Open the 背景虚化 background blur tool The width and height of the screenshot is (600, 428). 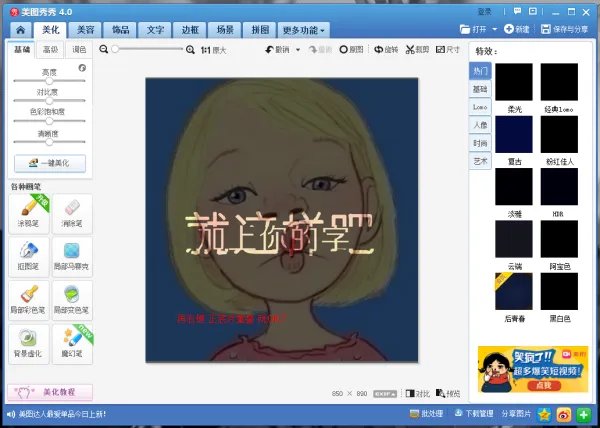[29, 344]
